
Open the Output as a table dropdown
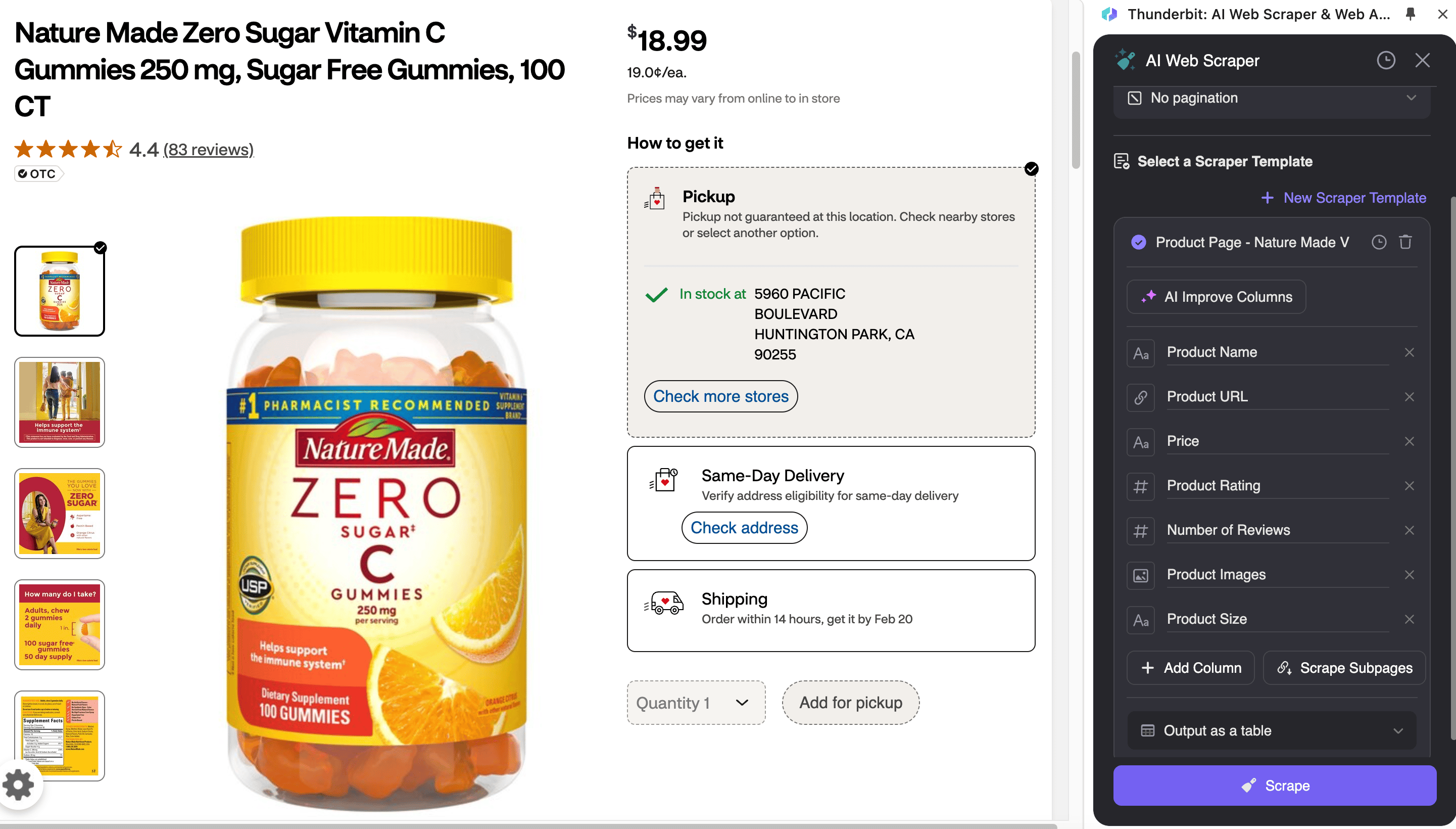(x=1271, y=730)
